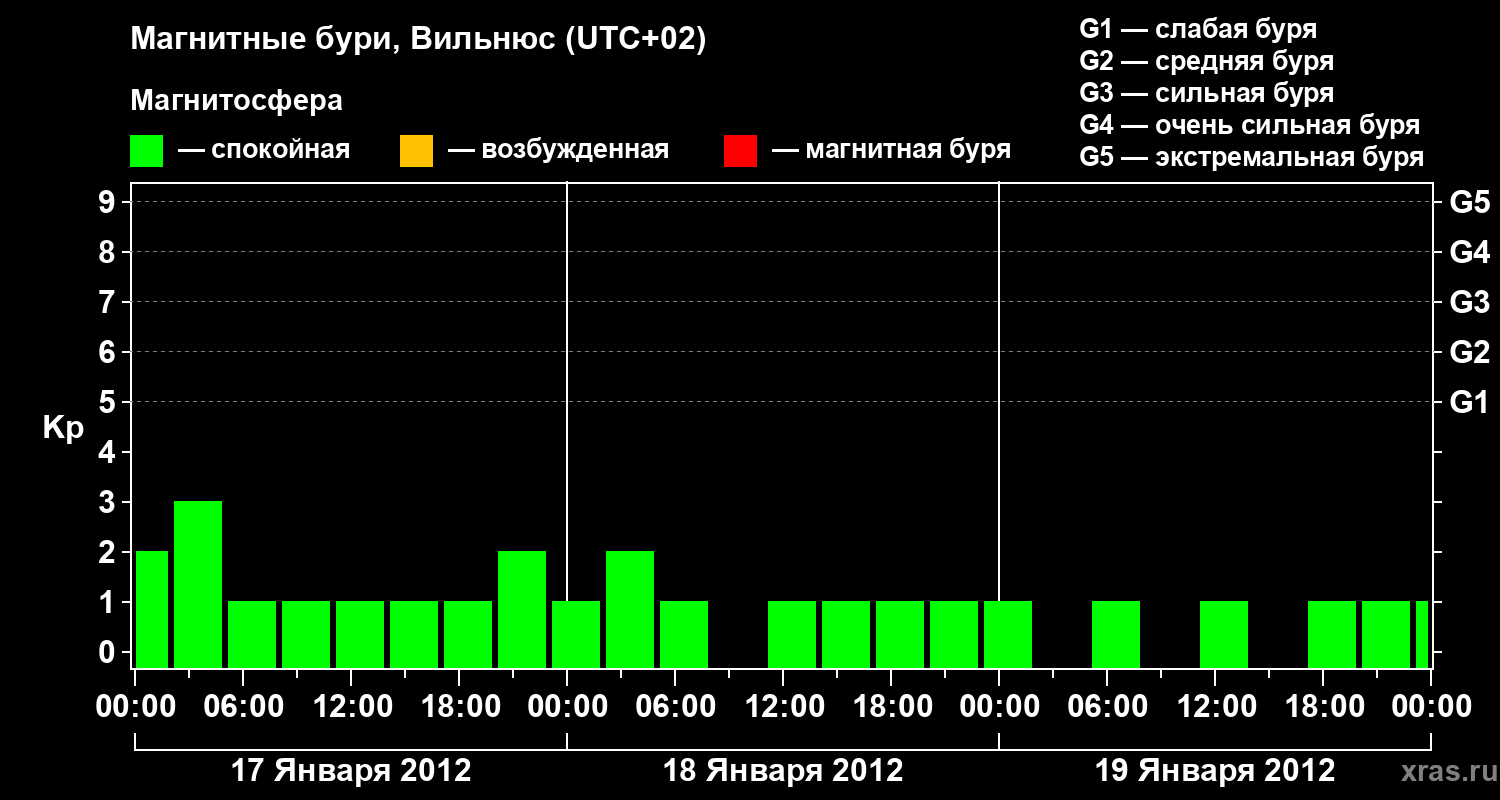1500x800 pixels.
Task: Select the chart title 'Магнитные бури, Вильнюс (UTC+02)'
Action: pyautogui.click(x=418, y=40)
